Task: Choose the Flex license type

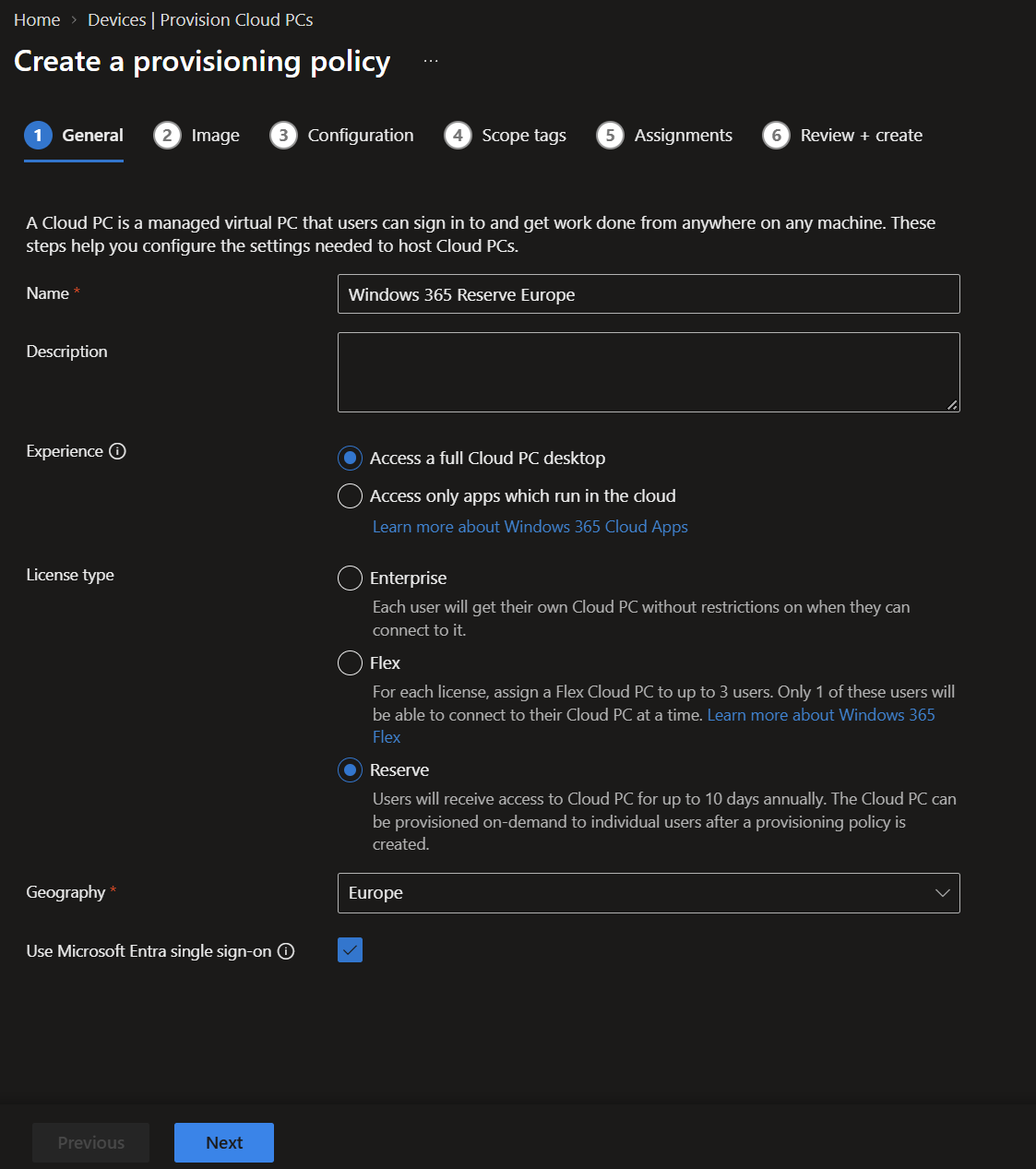Action: pyautogui.click(x=350, y=662)
